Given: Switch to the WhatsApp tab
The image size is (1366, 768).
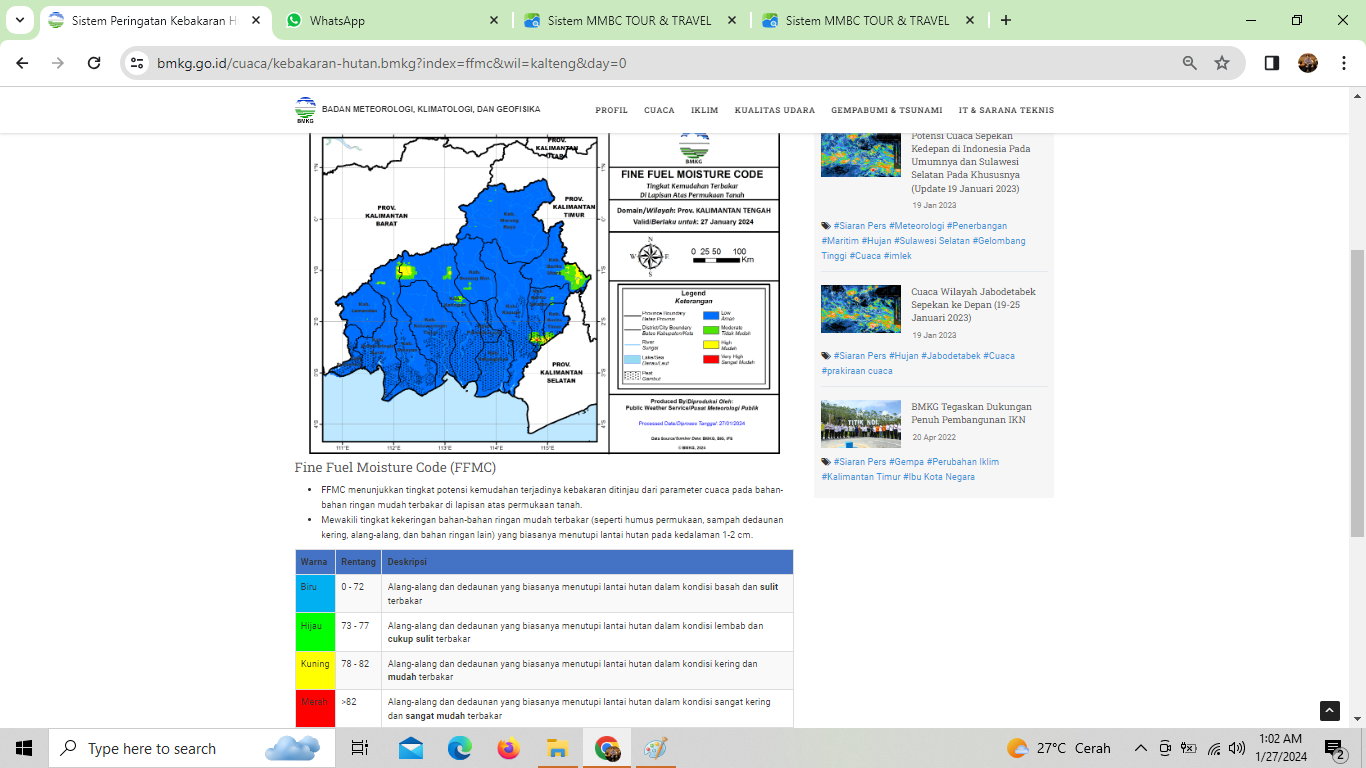Looking at the screenshot, I should tap(380, 20).
